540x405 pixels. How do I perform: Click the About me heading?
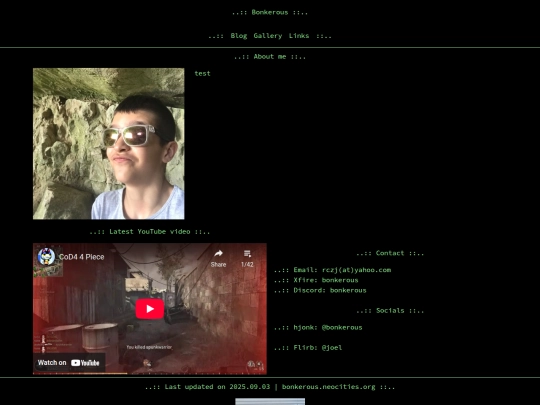(x=270, y=57)
